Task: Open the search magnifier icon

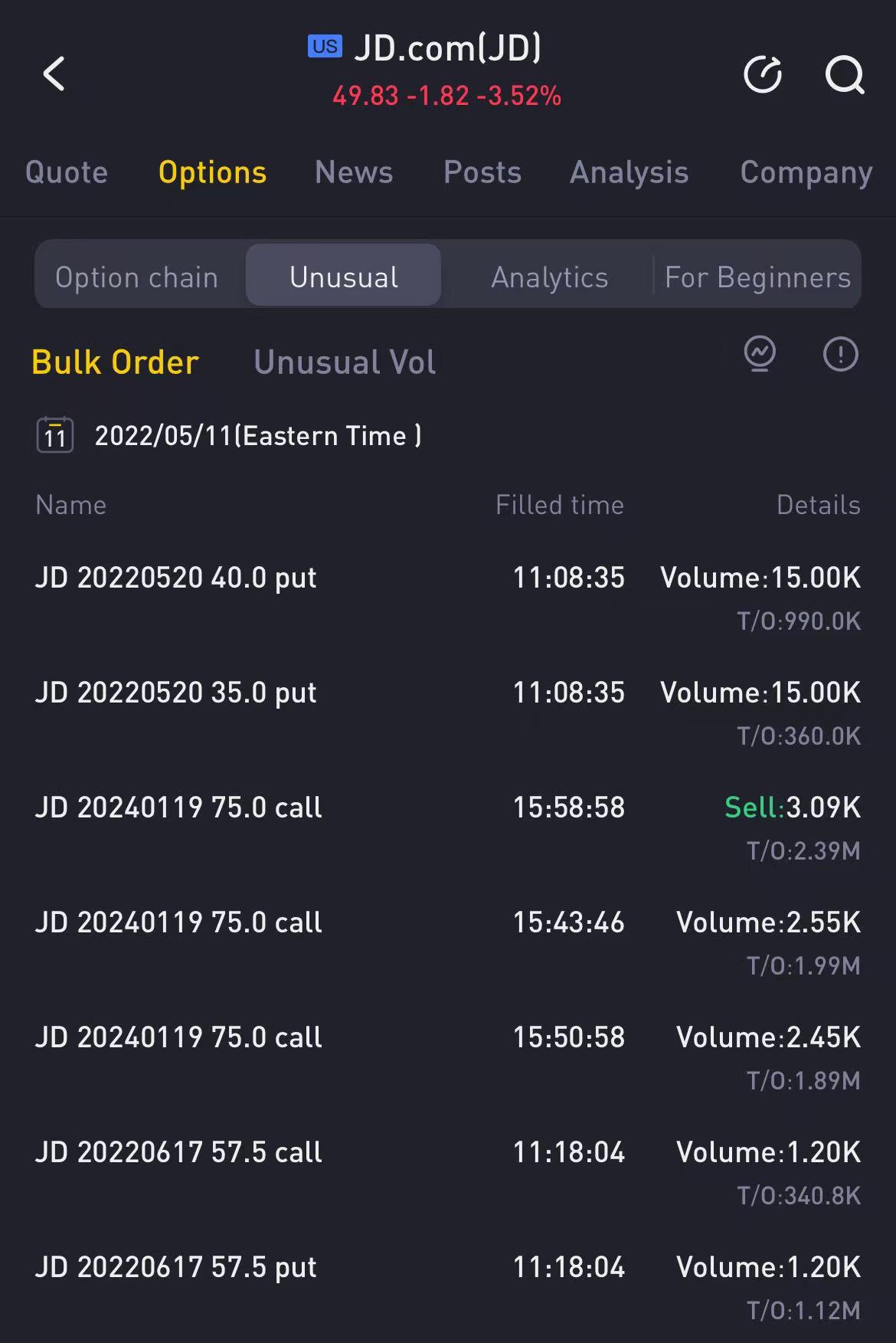Action: pyautogui.click(x=844, y=74)
